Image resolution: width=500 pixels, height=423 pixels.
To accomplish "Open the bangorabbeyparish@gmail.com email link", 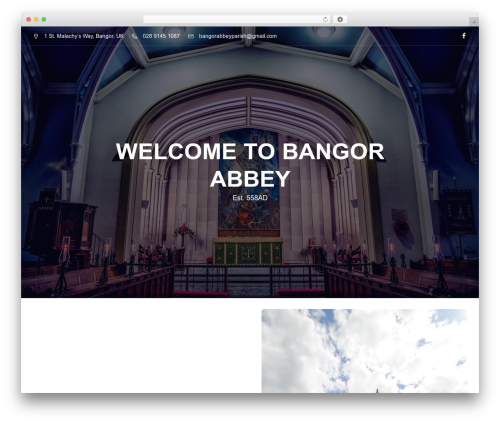I will tap(238, 36).
